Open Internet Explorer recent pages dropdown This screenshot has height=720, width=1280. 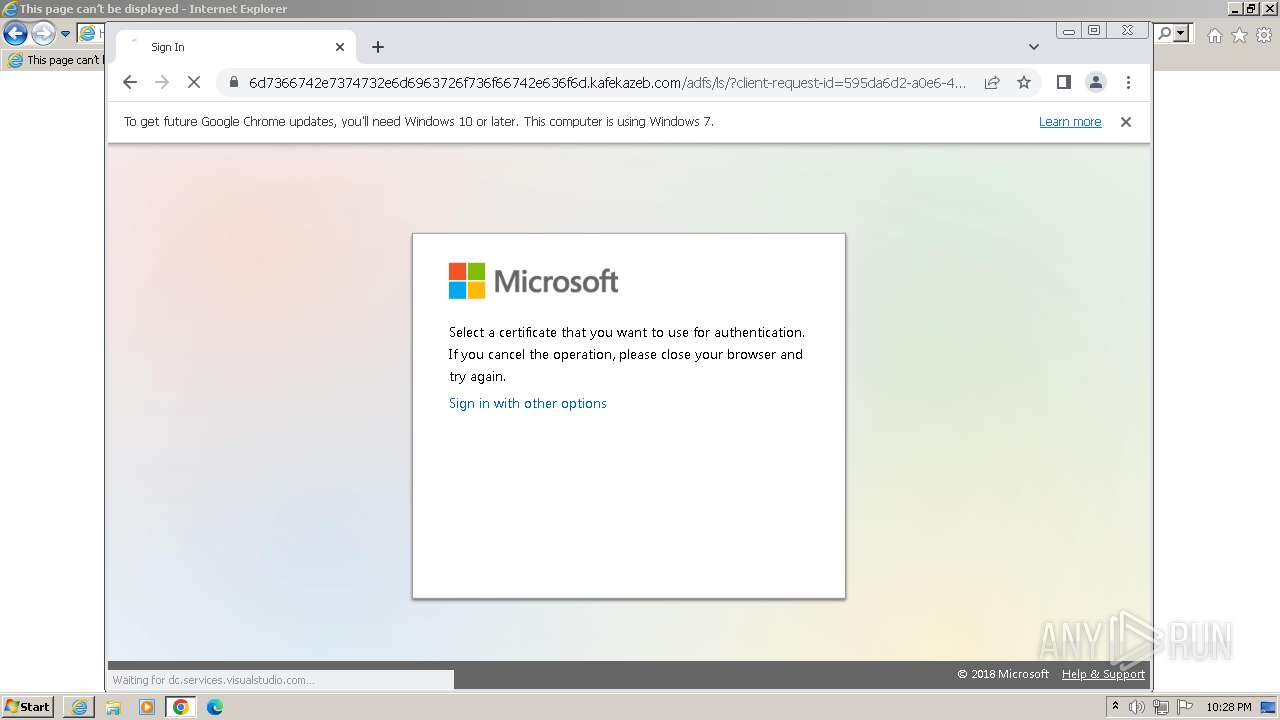[x=65, y=34]
